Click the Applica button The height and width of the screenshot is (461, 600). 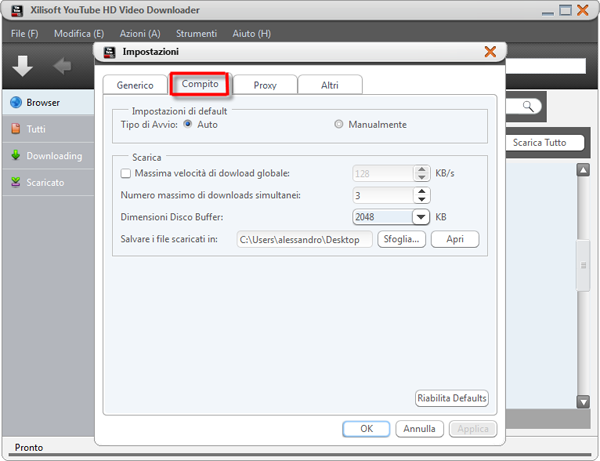tap(473, 429)
